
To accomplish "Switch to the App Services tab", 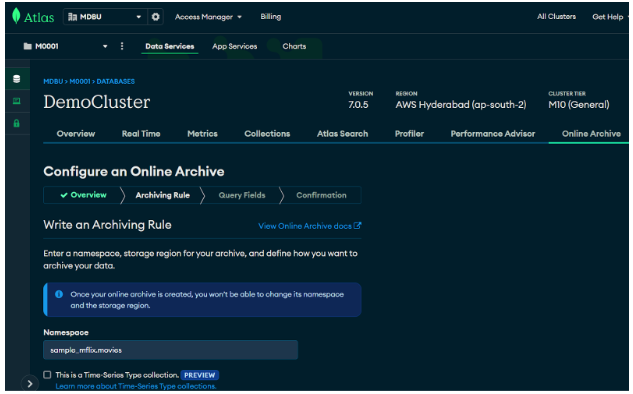I will [x=235, y=46].
